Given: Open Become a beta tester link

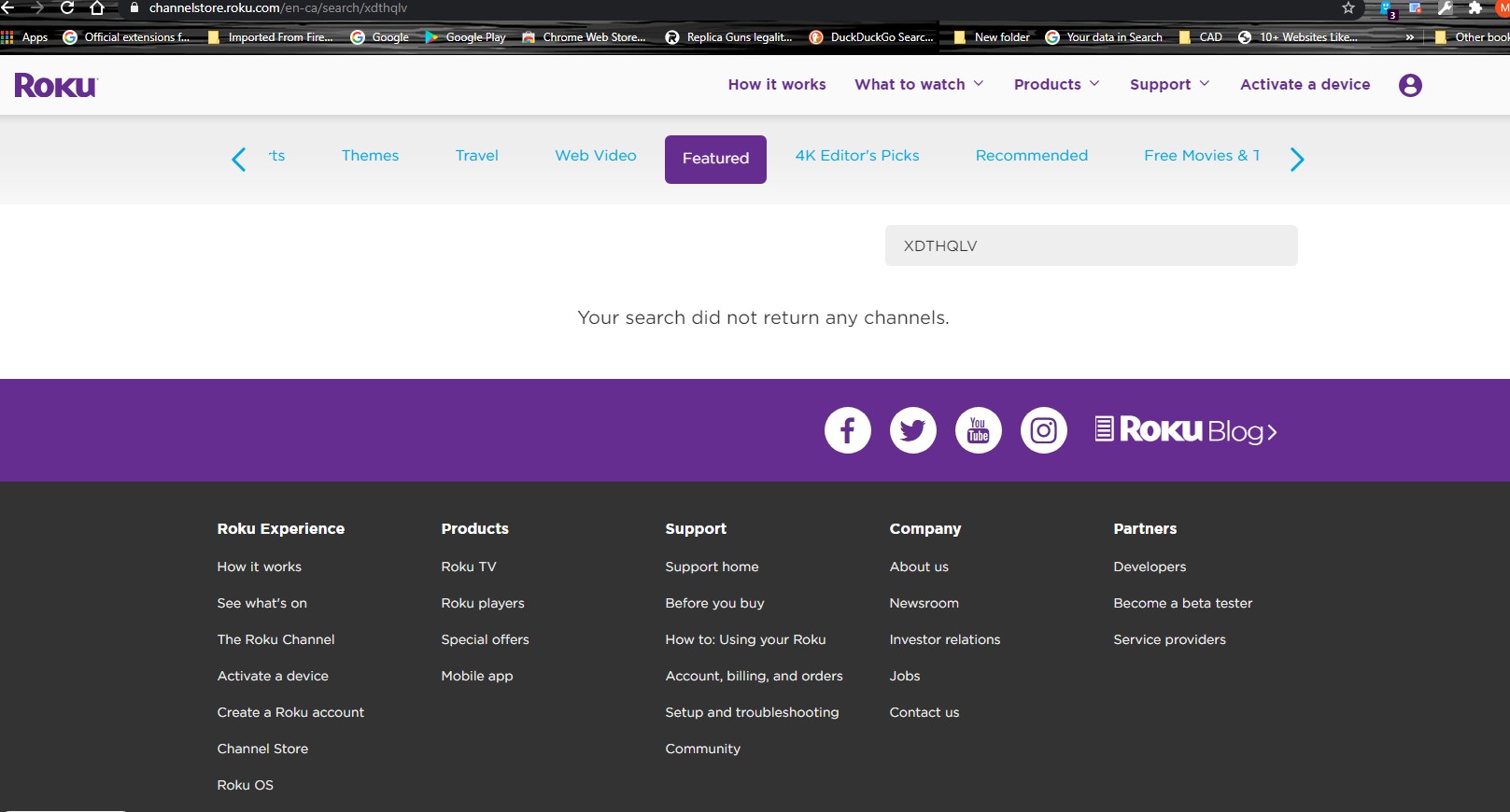Looking at the screenshot, I should tap(1183, 603).
